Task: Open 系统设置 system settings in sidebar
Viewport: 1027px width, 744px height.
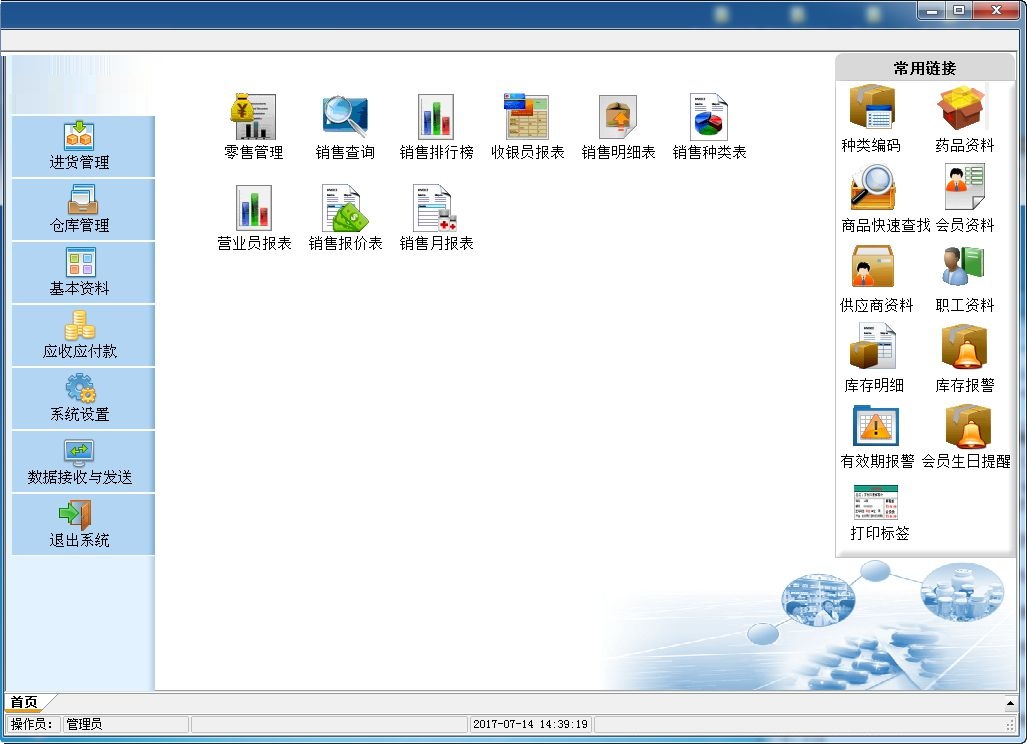Action: (x=80, y=399)
